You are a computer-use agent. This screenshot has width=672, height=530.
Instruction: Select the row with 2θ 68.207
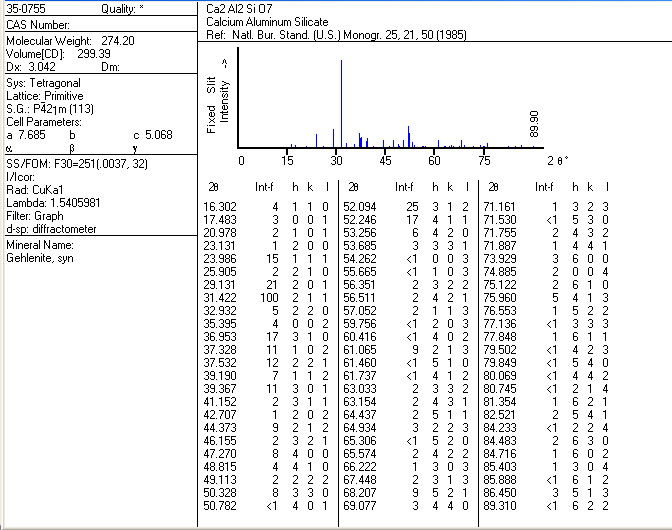tap(406, 493)
